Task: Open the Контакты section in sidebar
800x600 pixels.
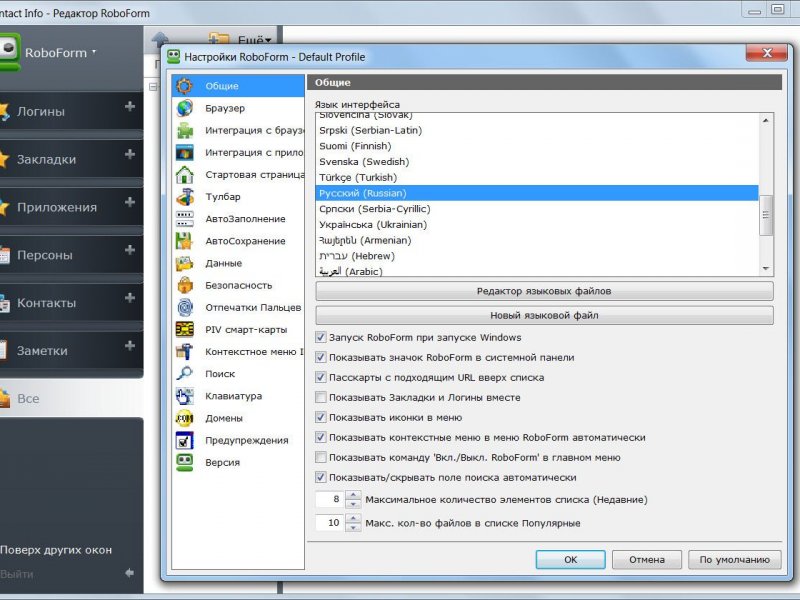Action: coord(71,303)
